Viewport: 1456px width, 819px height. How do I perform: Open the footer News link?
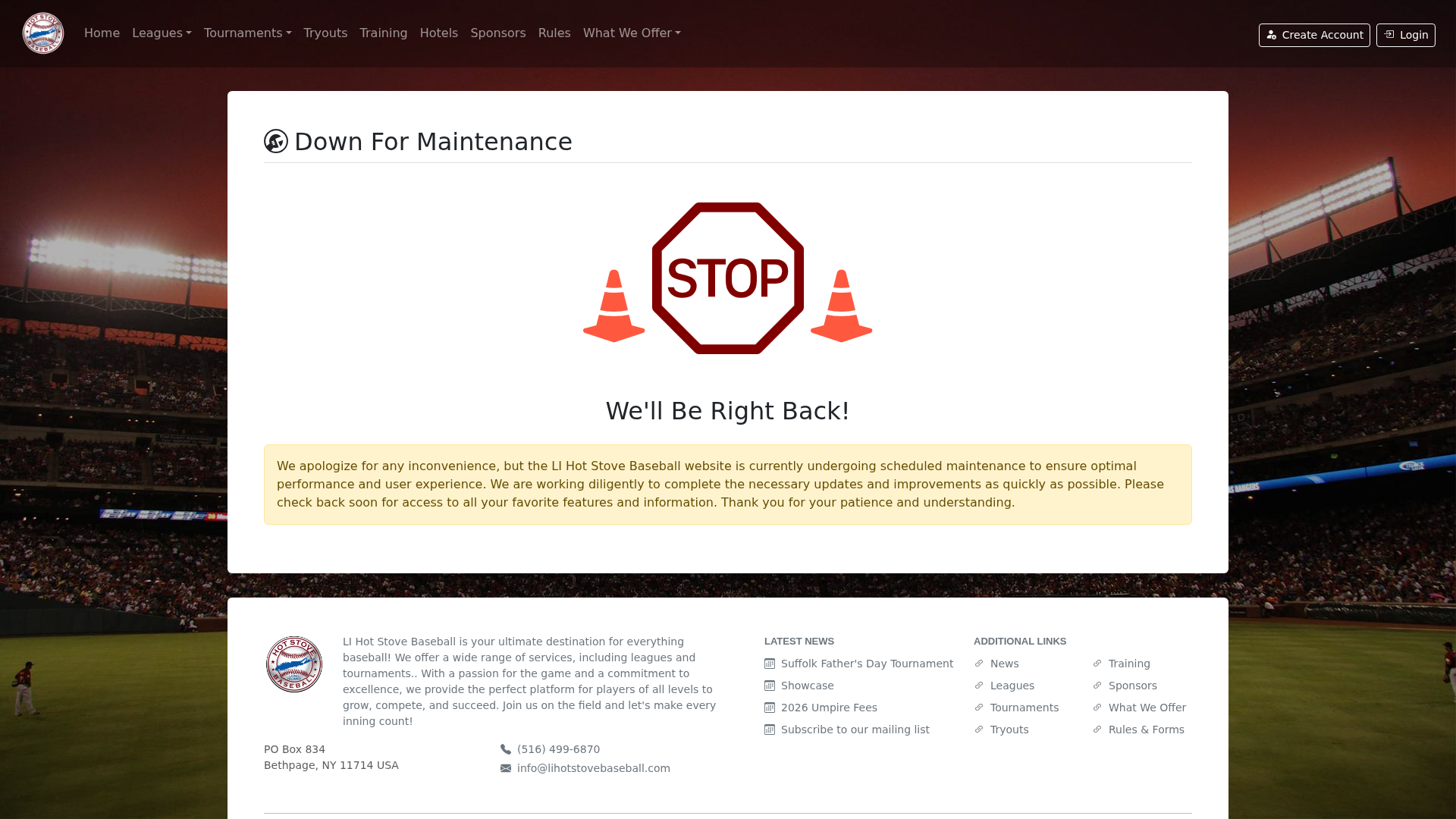pos(1004,664)
